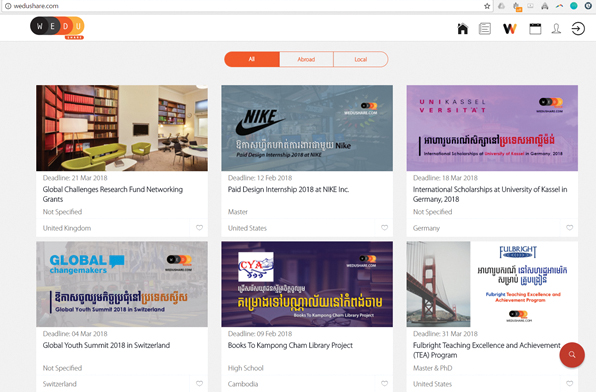
Task: Click the WEDU logo
Action: (x=57, y=28)
